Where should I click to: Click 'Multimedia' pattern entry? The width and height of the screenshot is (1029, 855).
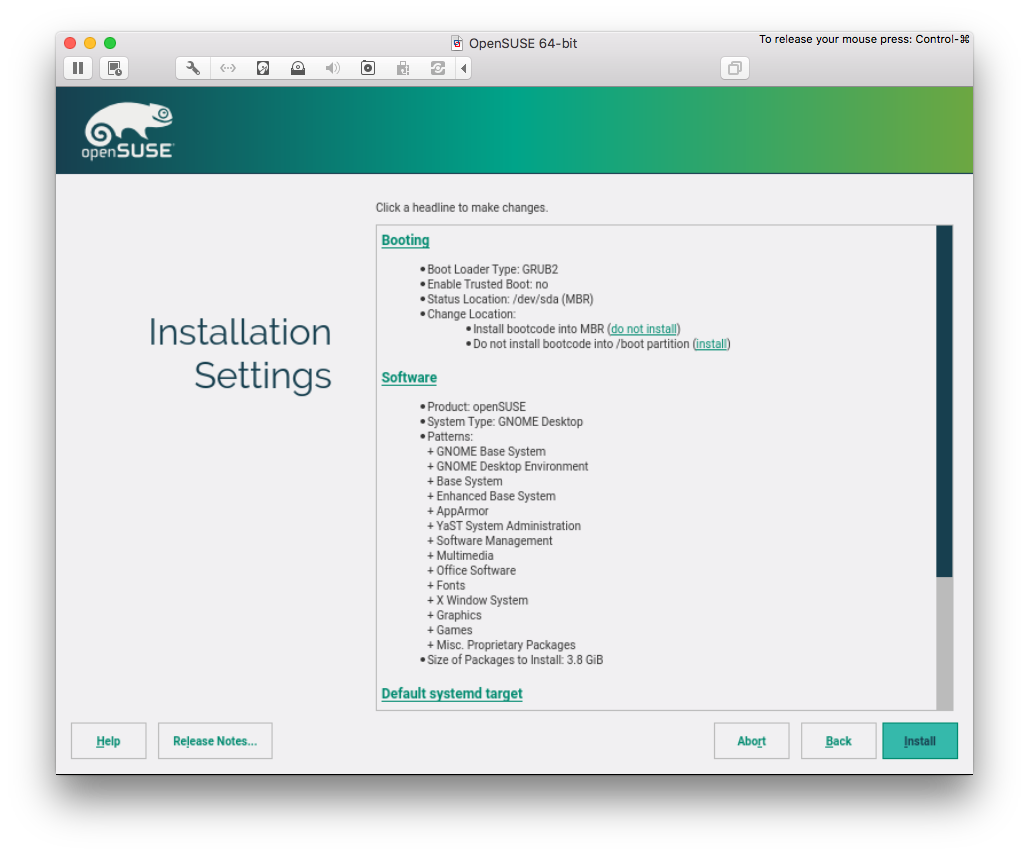point(465,556)
